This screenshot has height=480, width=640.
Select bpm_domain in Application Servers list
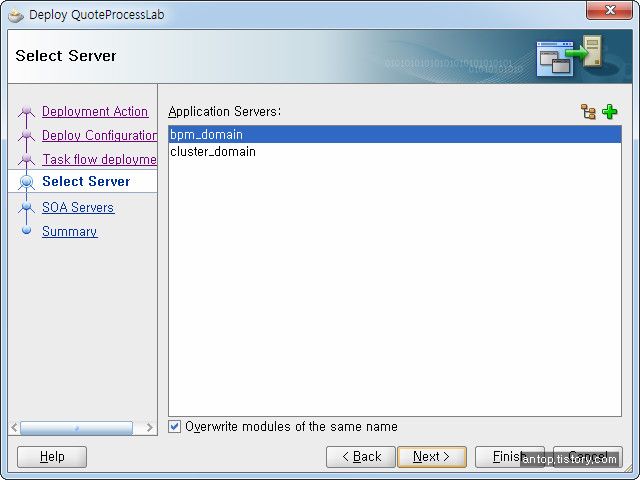pos(395,135)
